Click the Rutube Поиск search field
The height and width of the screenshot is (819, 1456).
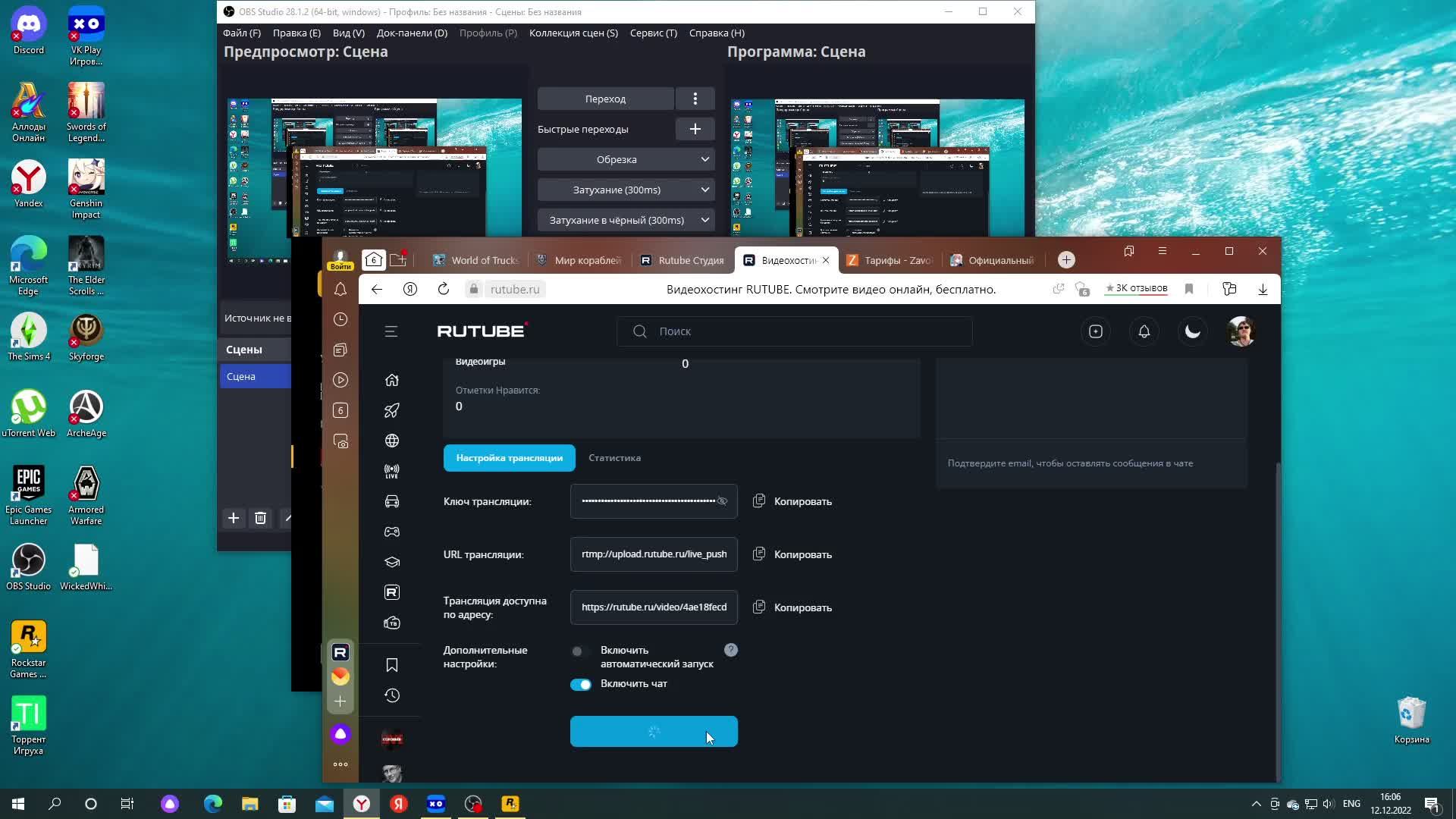(804, 331)
